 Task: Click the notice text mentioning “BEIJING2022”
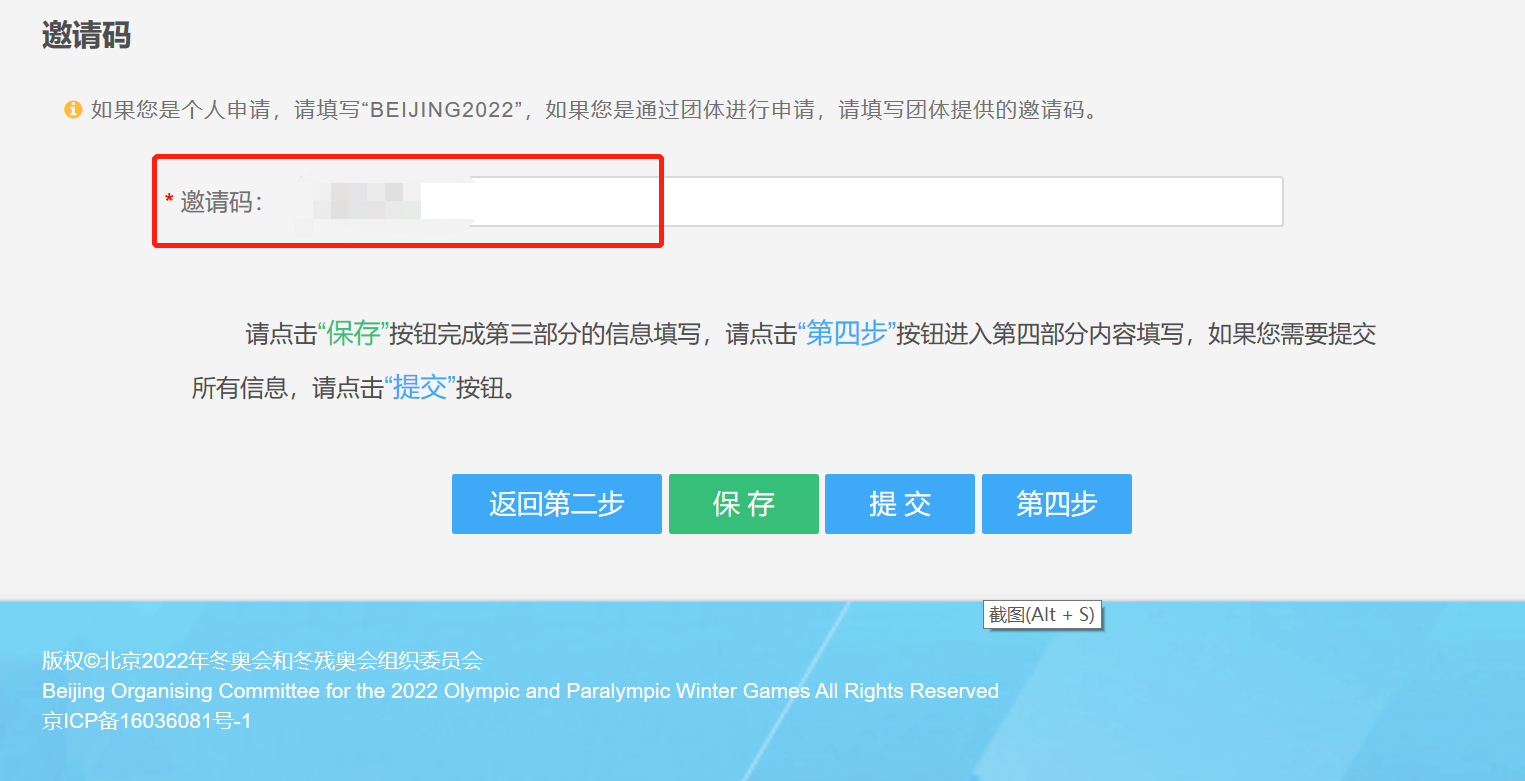(594, 110)
